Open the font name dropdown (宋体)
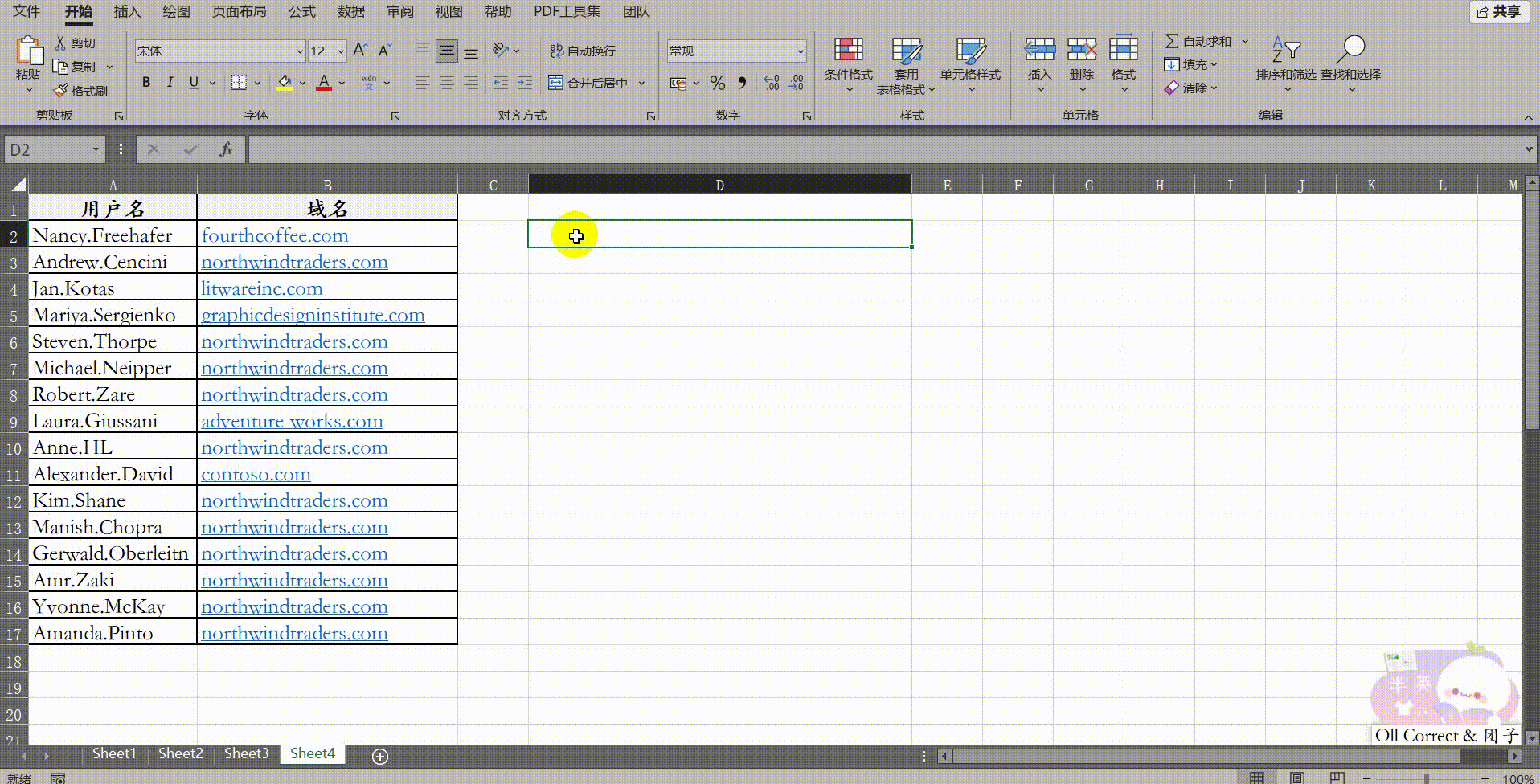 tap(300, 51)
